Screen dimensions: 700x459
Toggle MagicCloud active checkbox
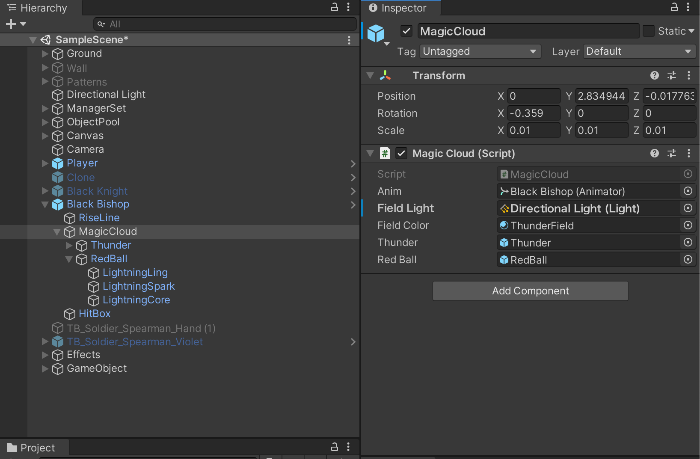tap(406, 31)
